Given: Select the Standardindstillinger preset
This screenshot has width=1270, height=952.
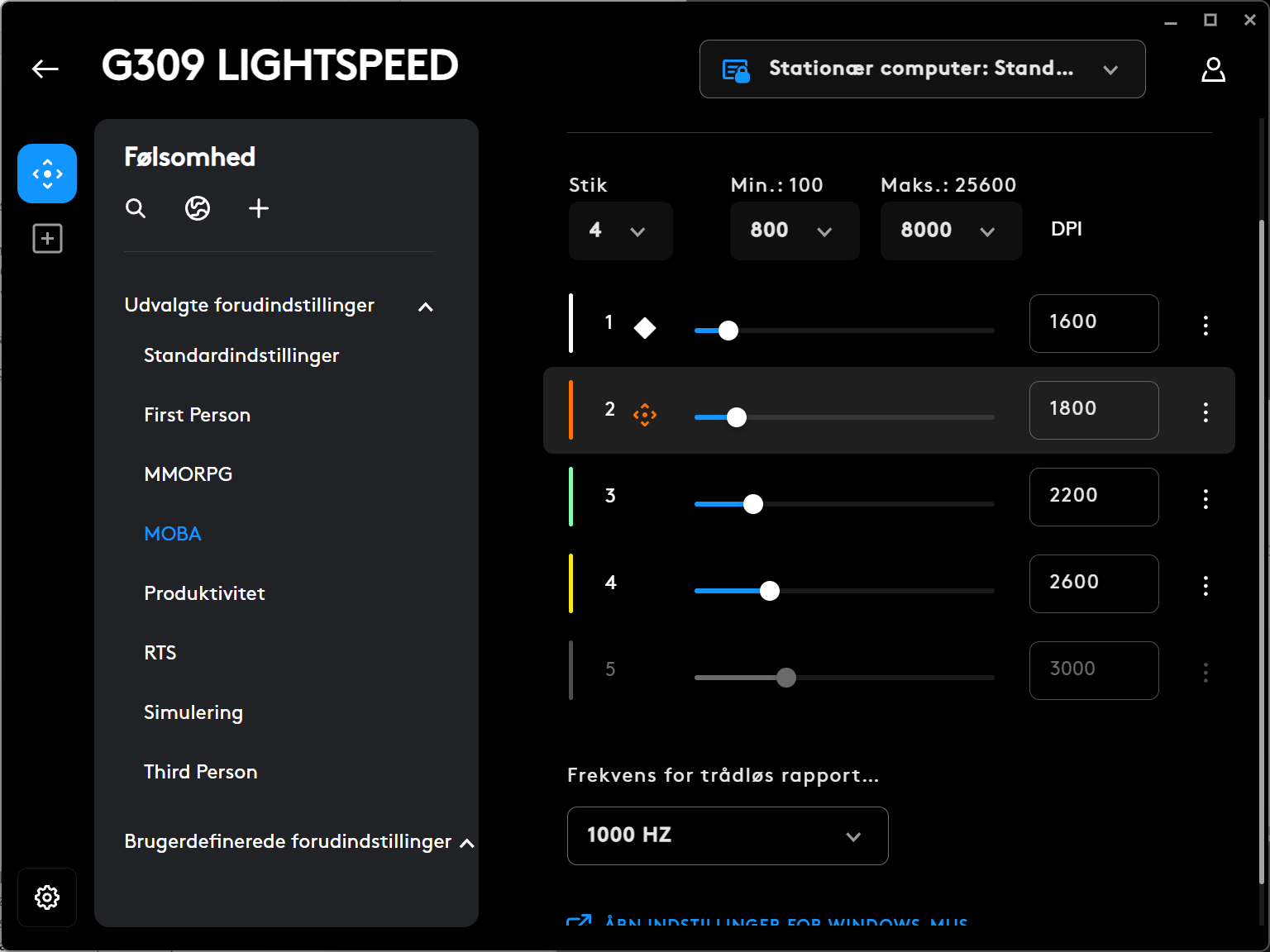Looking at the screenshot, I should 241,356.
